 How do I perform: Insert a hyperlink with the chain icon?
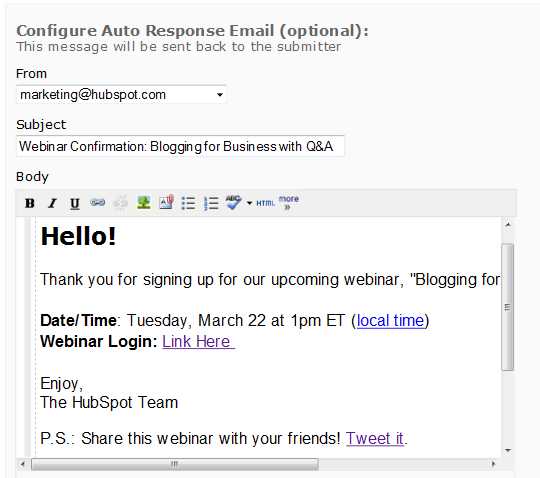click(x=97, y=202)
